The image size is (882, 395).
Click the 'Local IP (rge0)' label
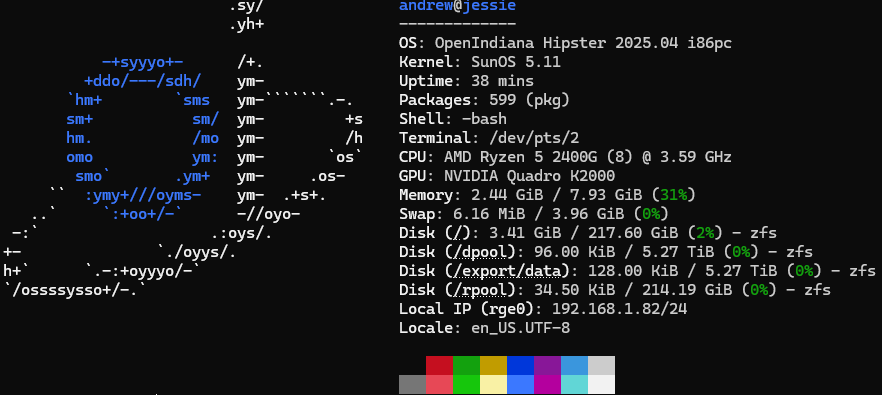(466, 309)
